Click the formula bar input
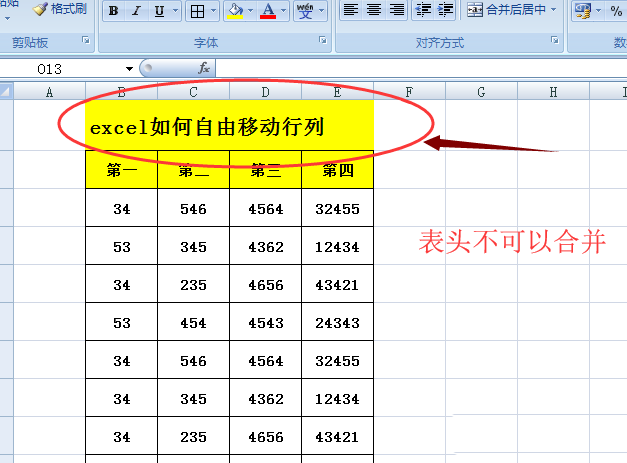The width and height of the screenshot is (627, 463). tap(421, 68)
